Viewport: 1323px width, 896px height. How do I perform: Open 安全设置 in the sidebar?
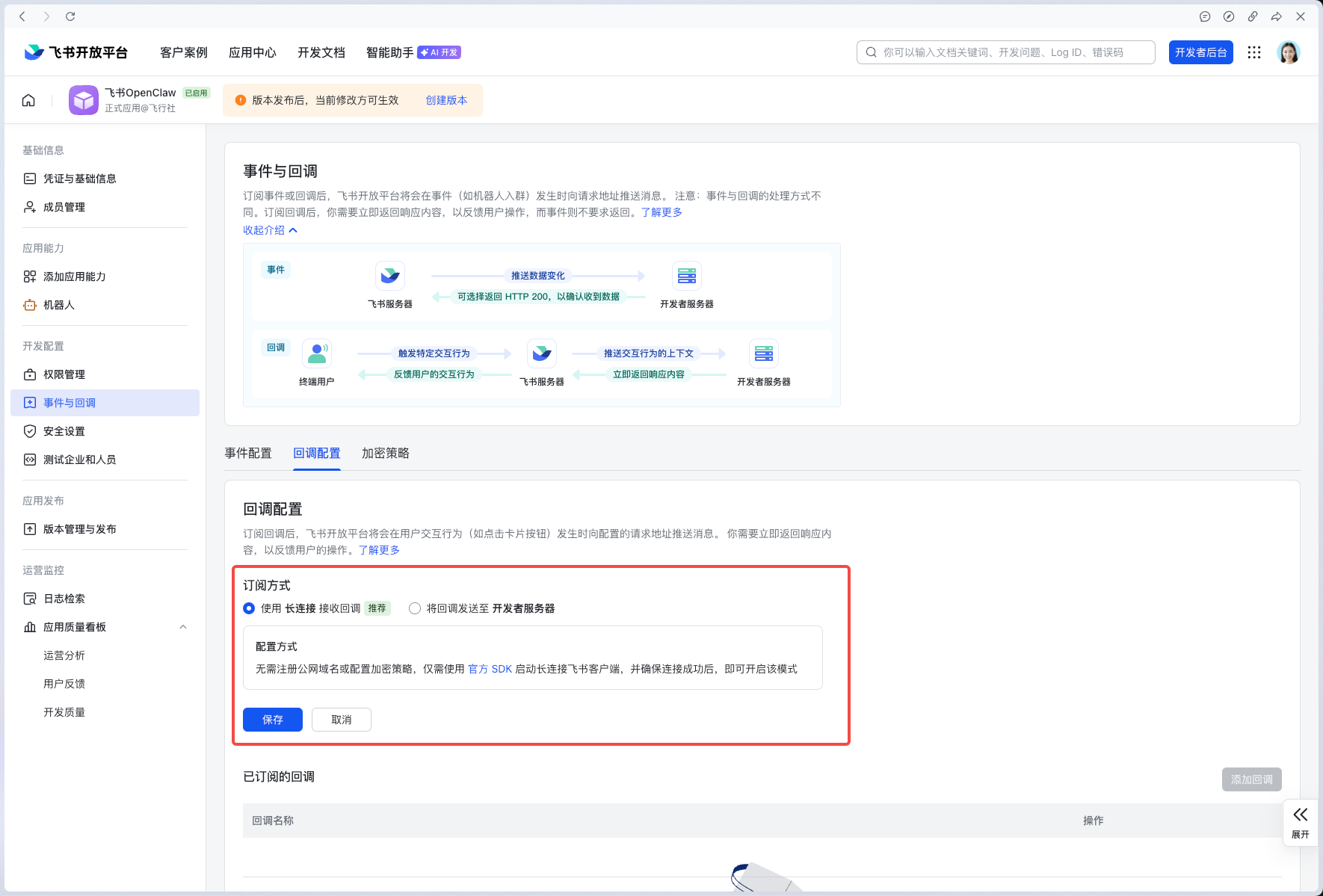64,431
